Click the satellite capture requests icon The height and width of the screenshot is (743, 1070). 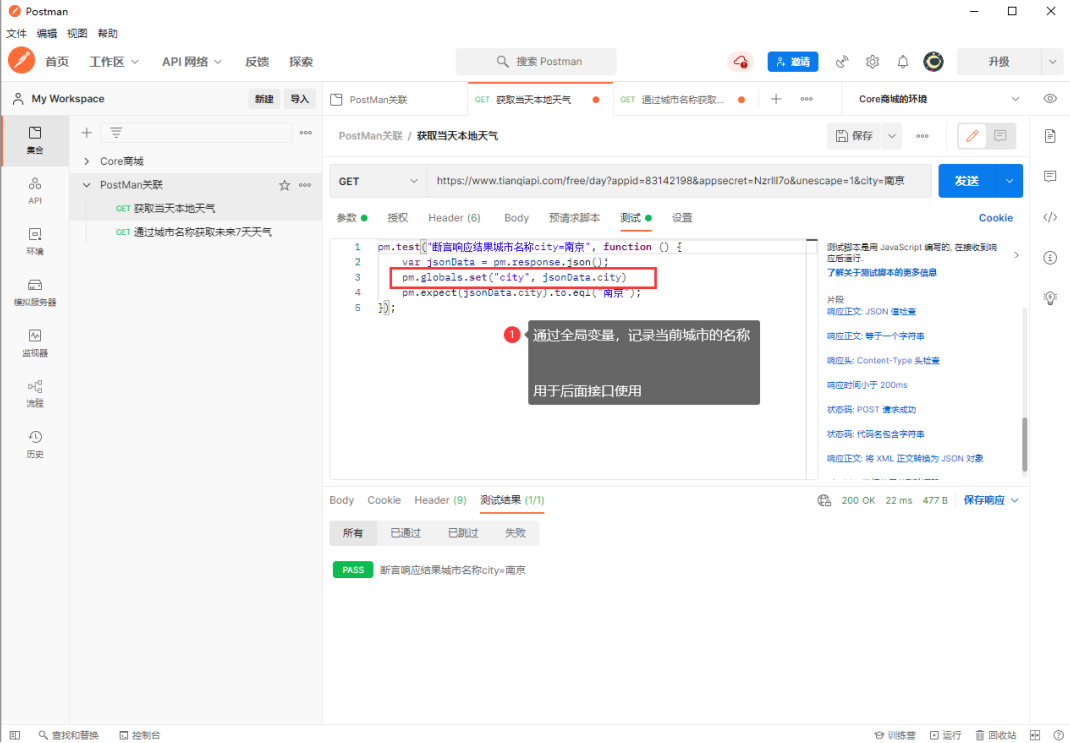coord(842,61)
